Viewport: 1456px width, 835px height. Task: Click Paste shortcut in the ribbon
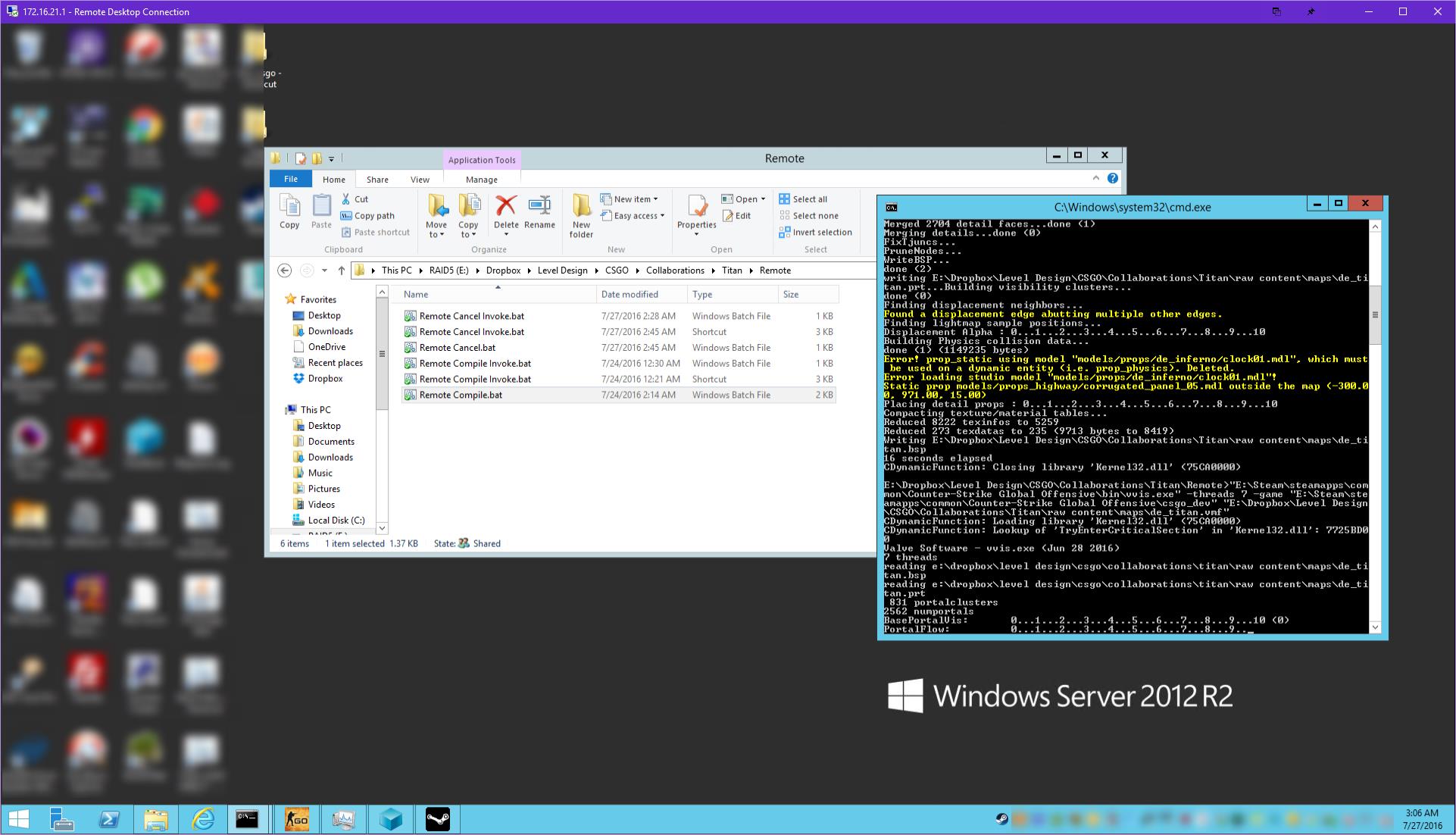(x=375, y=233)
